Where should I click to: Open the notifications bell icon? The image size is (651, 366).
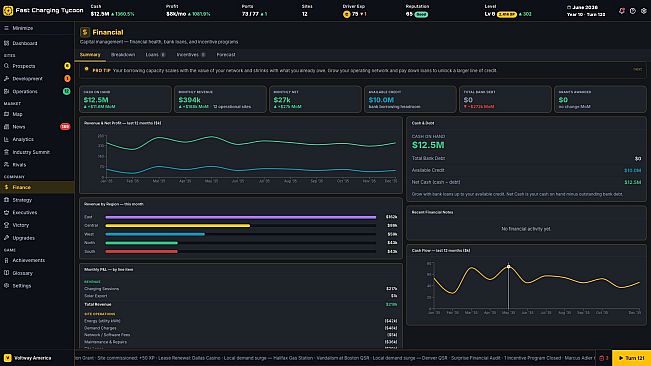pyautogui.click(x=622, y=11)
